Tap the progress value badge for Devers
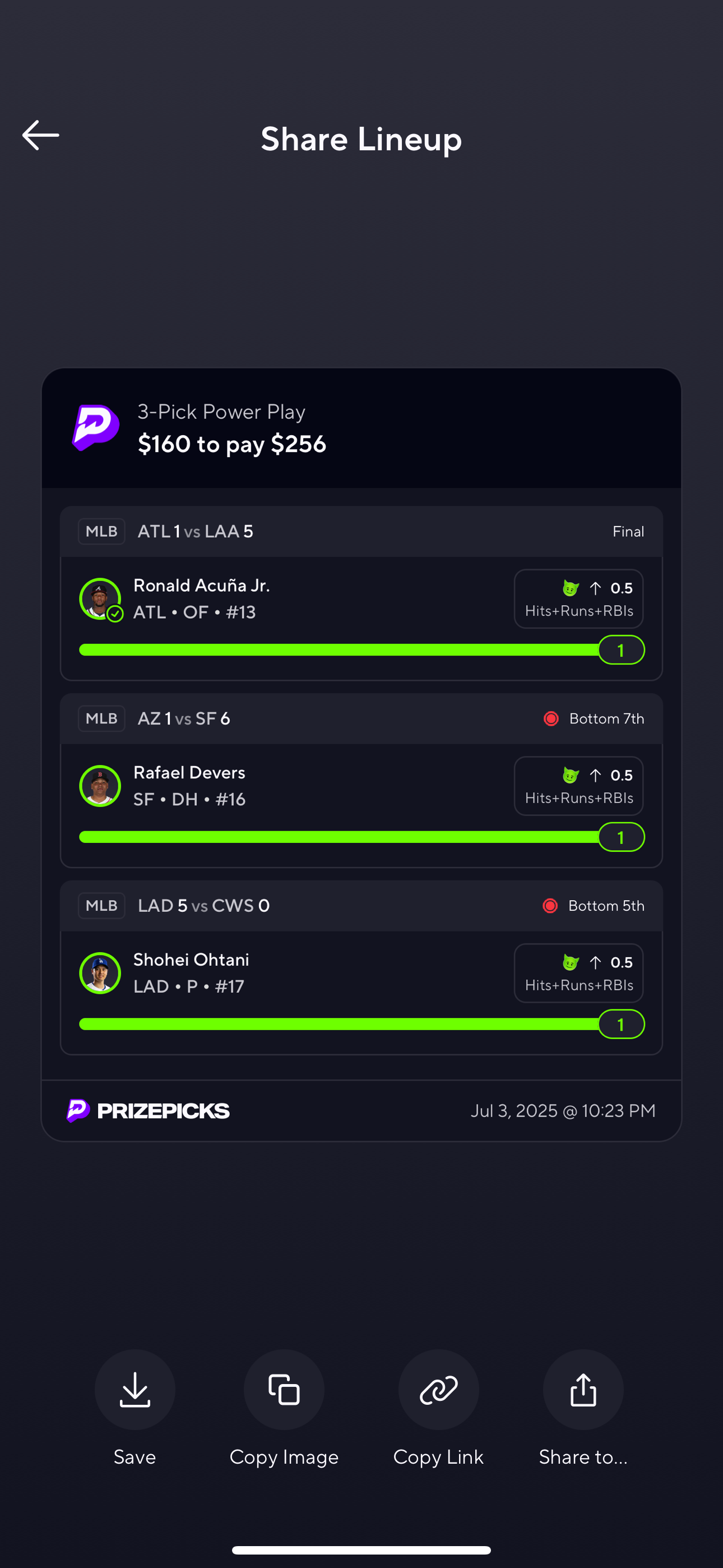 click(621, 838)
